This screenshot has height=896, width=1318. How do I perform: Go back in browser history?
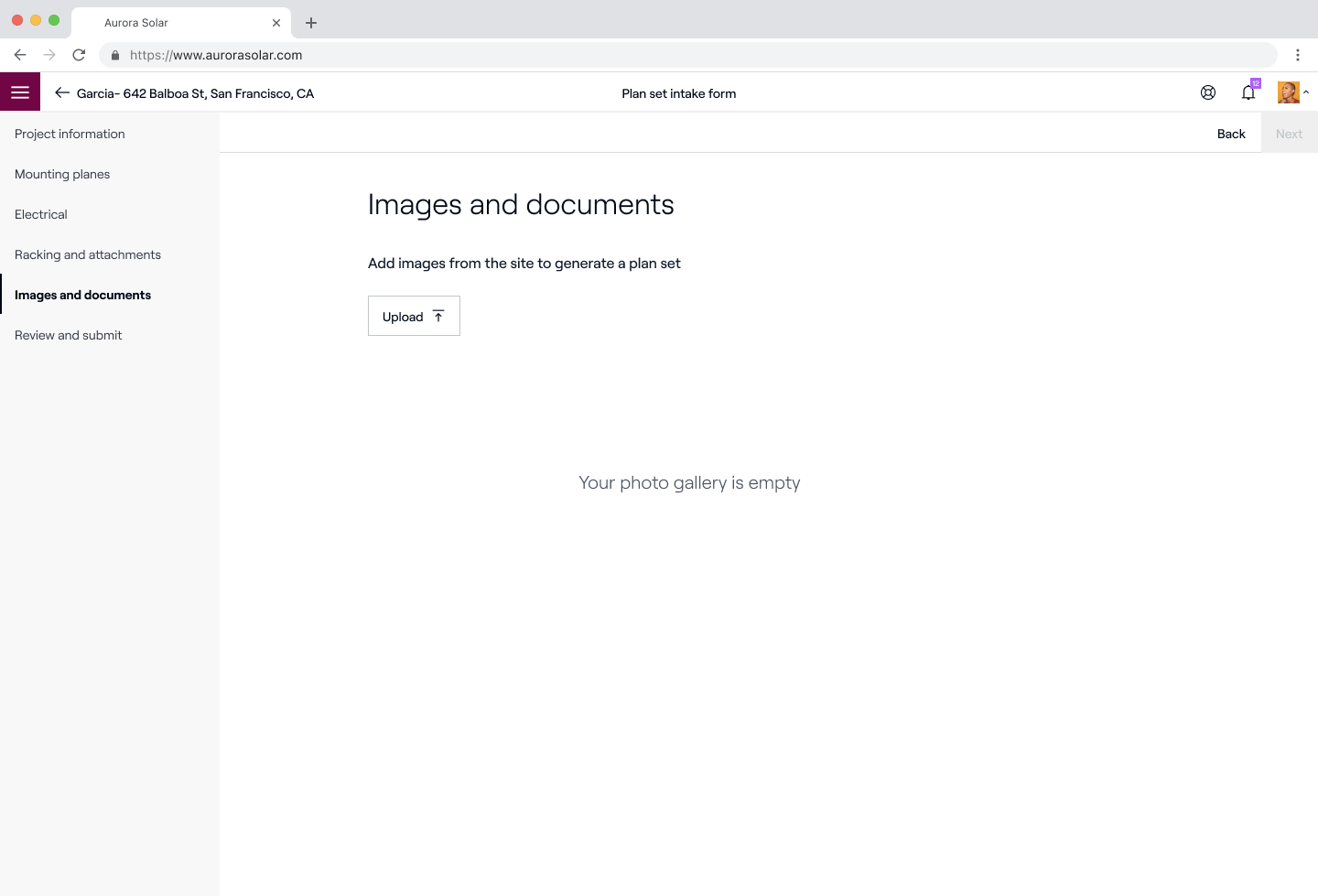pos(20,55)
